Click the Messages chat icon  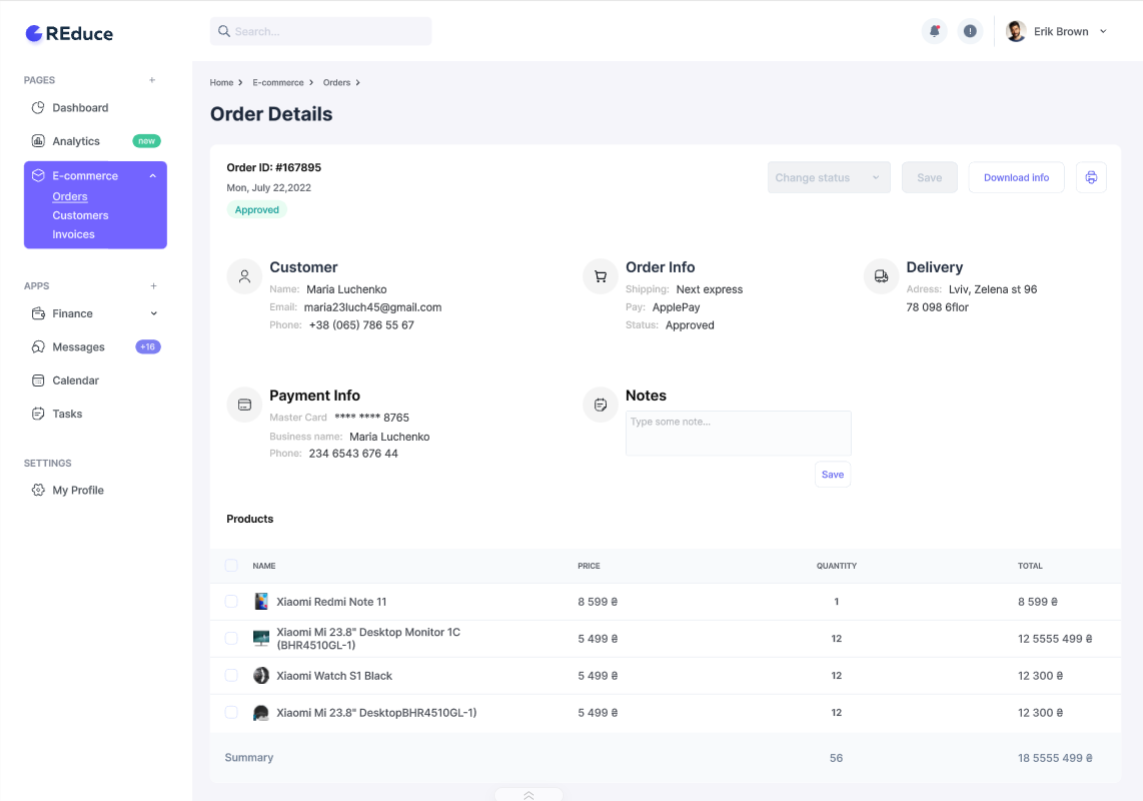point(38,347)
